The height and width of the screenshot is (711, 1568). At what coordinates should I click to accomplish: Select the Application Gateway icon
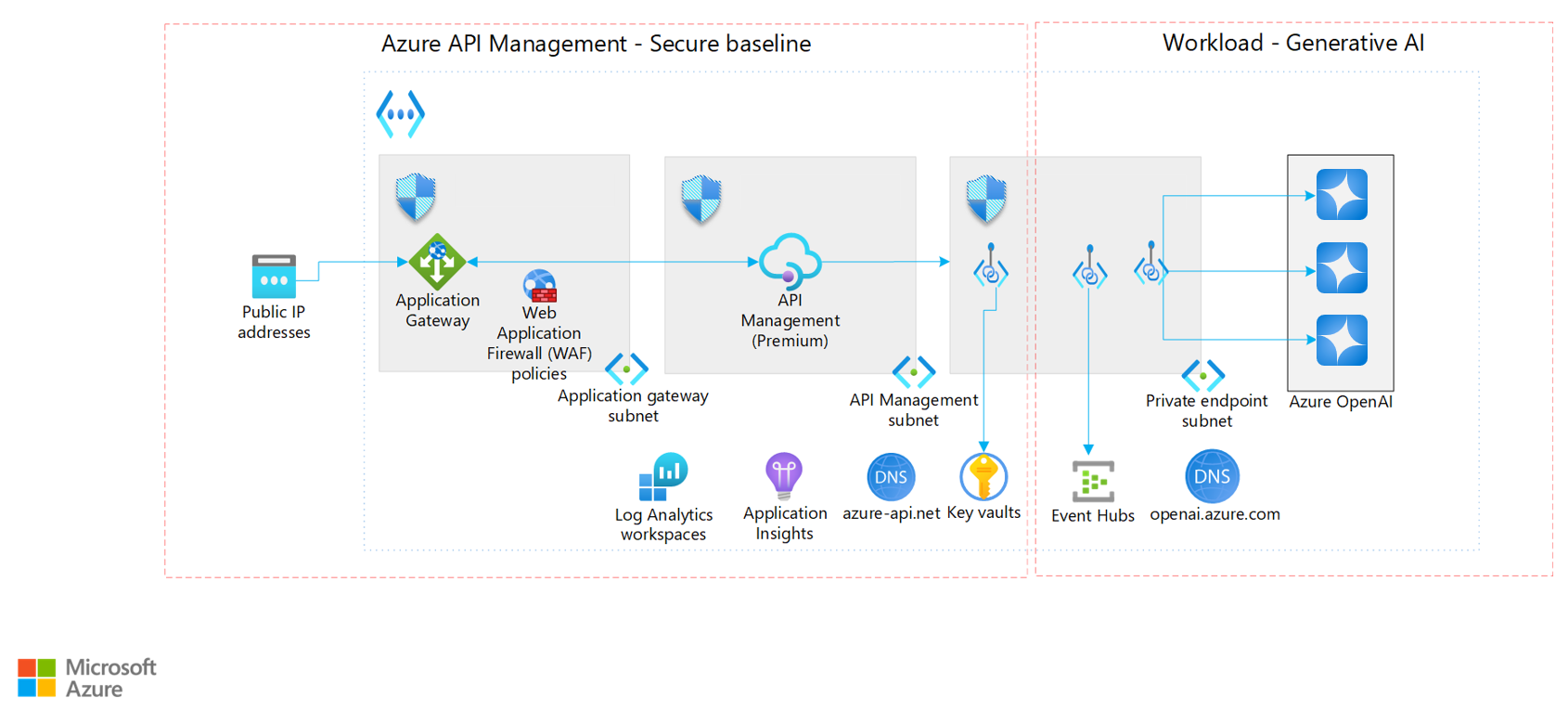coord(437,262)
